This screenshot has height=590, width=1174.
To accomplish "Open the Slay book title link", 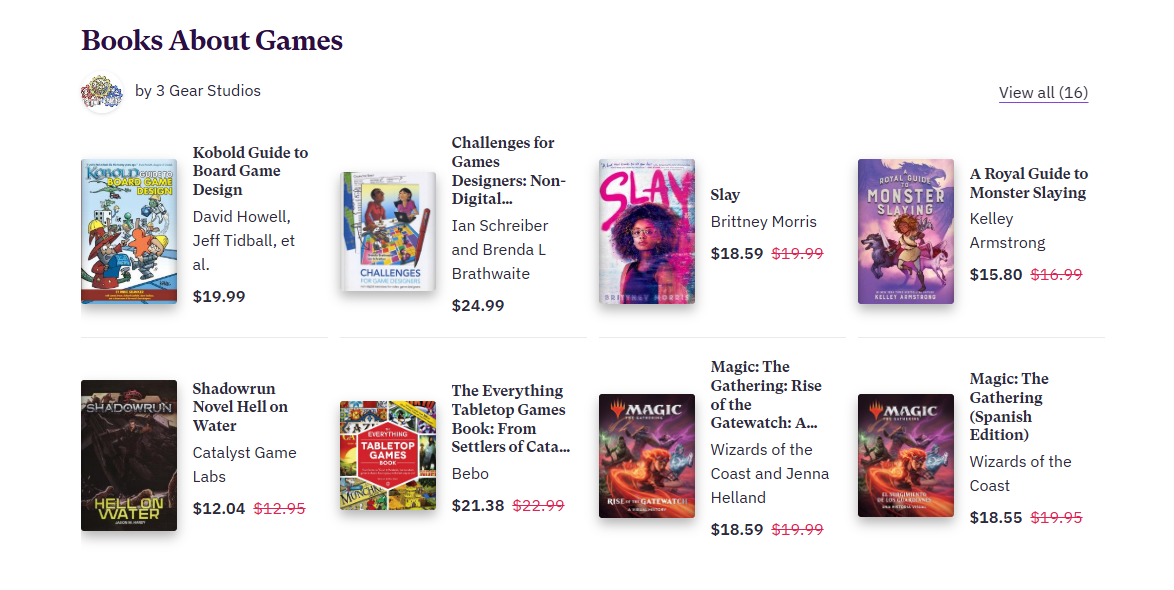I will pos(725,195).
